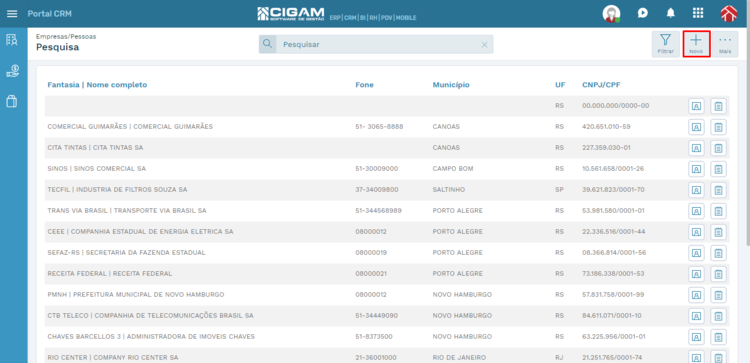Viewport: 750px width, 363px height.
Task: Open contacts icon for CTB TELECO row
Action: click(x=696, y=316)
